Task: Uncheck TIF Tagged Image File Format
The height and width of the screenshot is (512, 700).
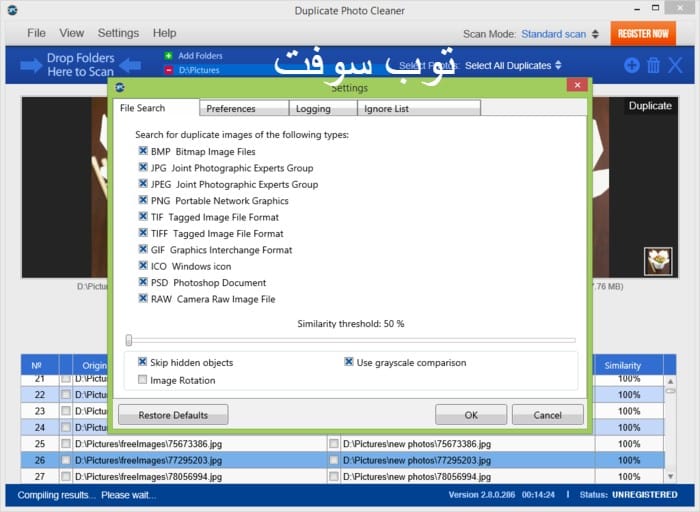Action: (x=143, y=216)
